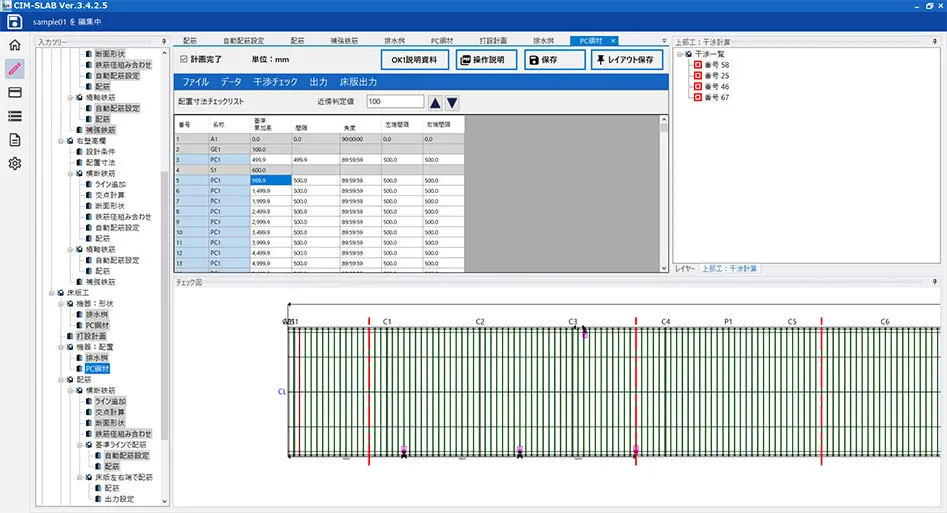This screenshot has width=947, height=513.
Task: Click the 角度 column header
Action: click(x=361, y=124)
